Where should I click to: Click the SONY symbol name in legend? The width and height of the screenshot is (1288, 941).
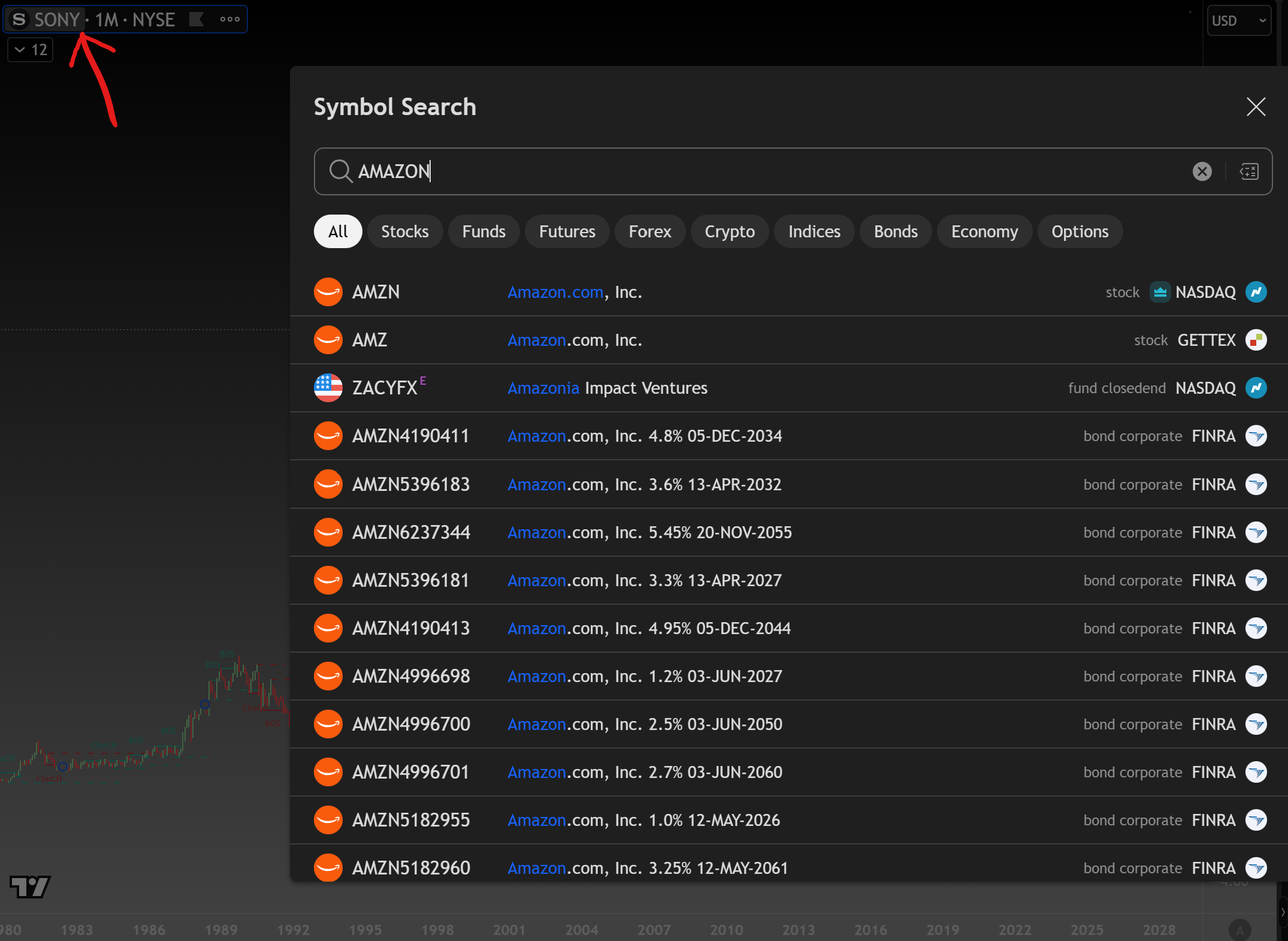[x=57, y=20]
